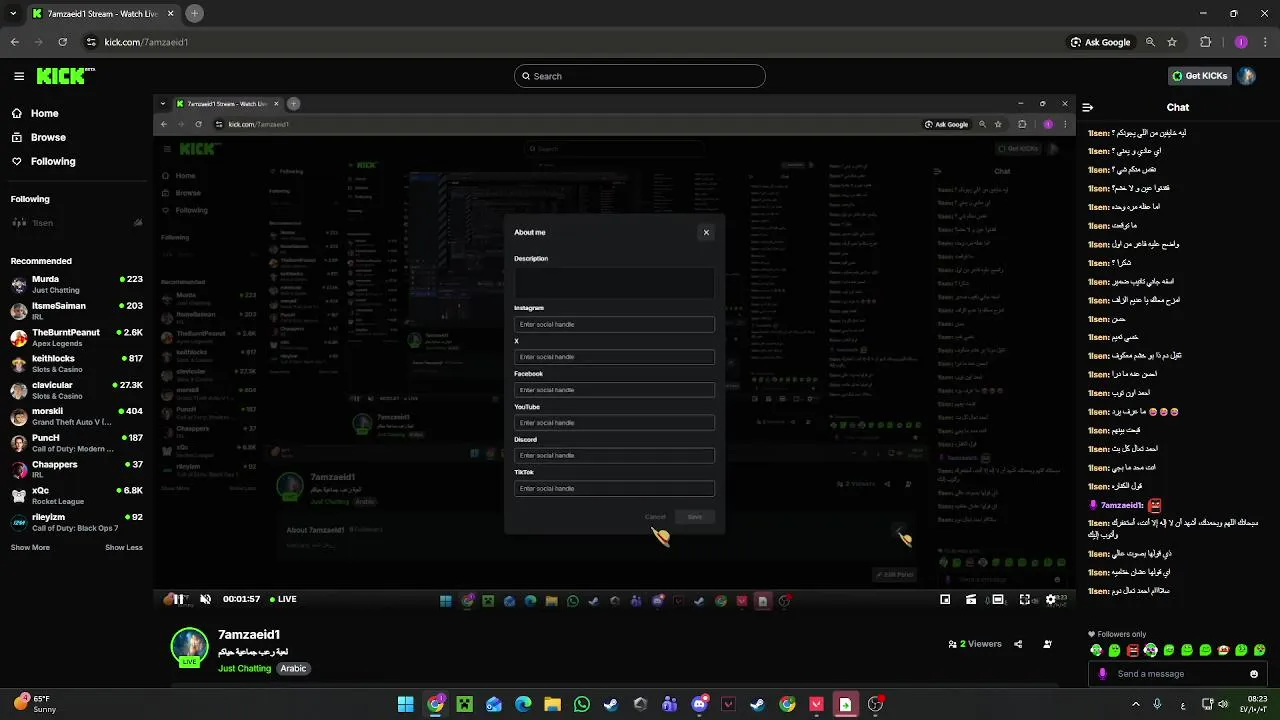This screenshot has width=1280, height=720.
Task: Open recommended channel ItsmeSaiman
Action: [x=75, y=310]
